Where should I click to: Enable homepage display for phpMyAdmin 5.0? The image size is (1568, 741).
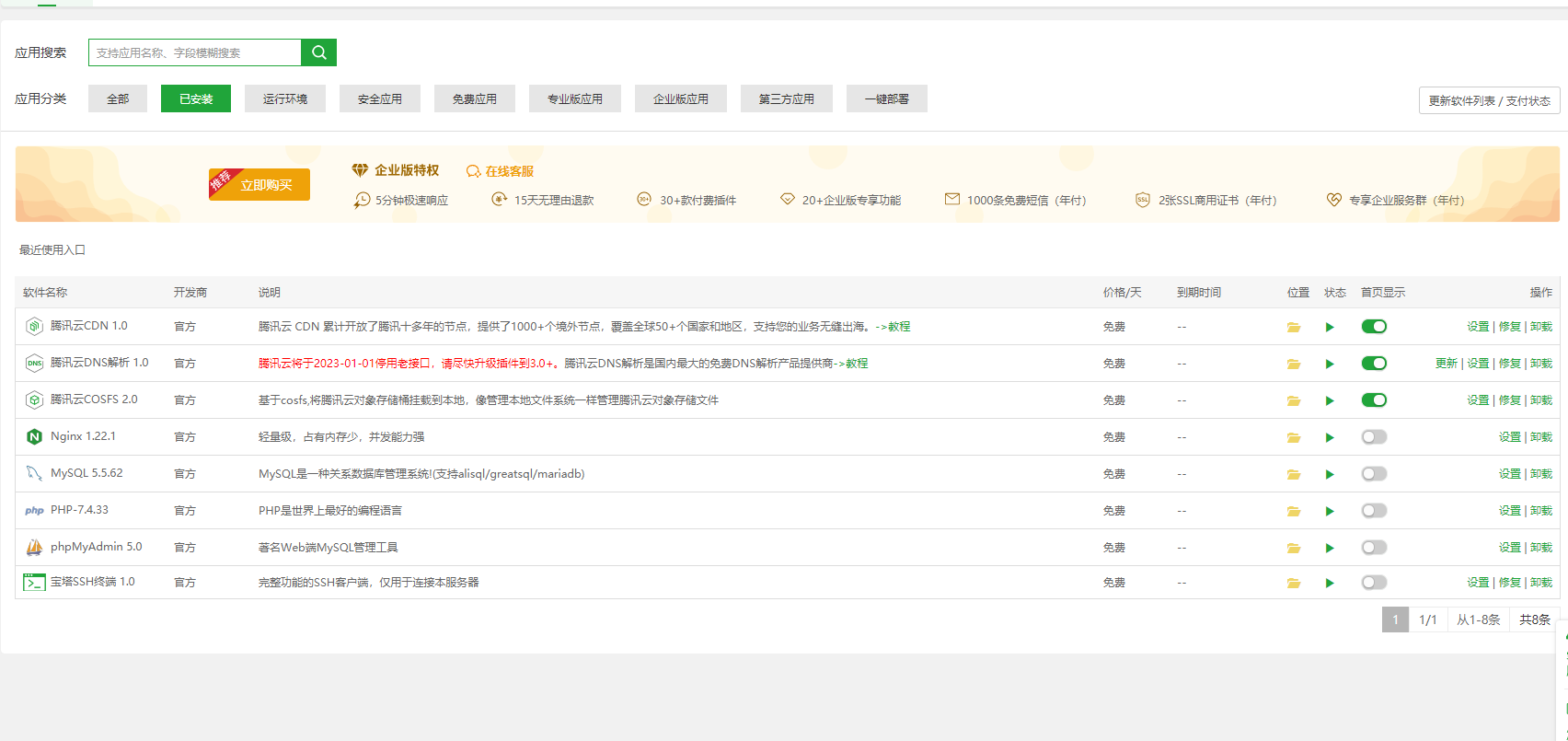1374,548
